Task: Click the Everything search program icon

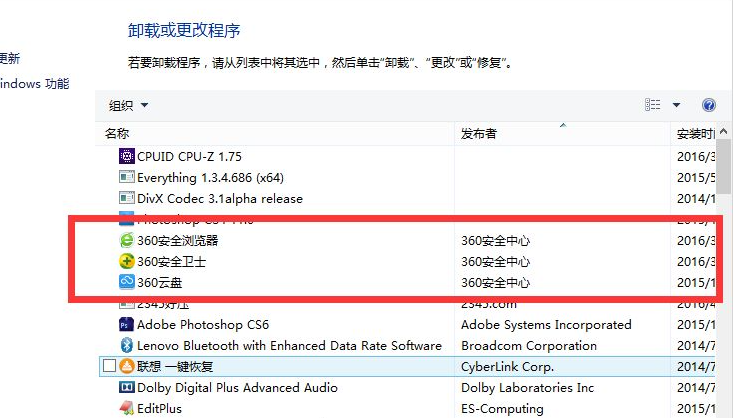Action: coord(126,177)
